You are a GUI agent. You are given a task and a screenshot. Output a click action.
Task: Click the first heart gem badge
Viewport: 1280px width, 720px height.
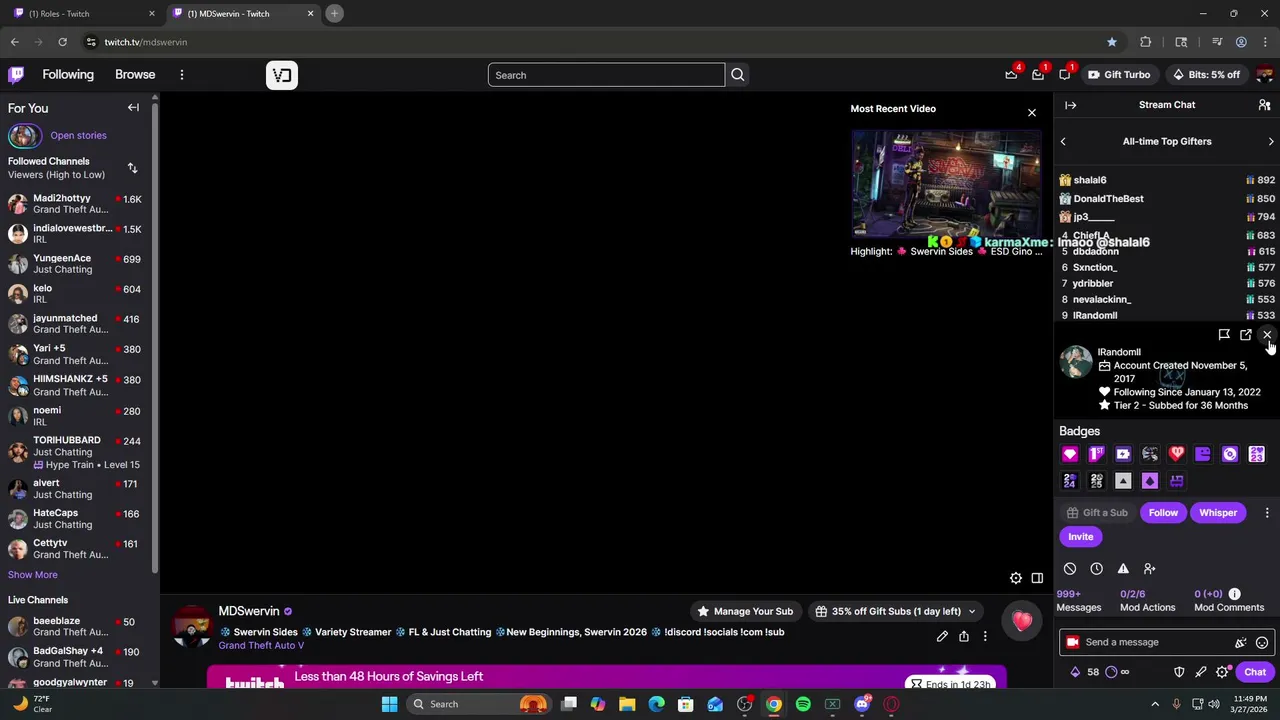coord(1070,455)
